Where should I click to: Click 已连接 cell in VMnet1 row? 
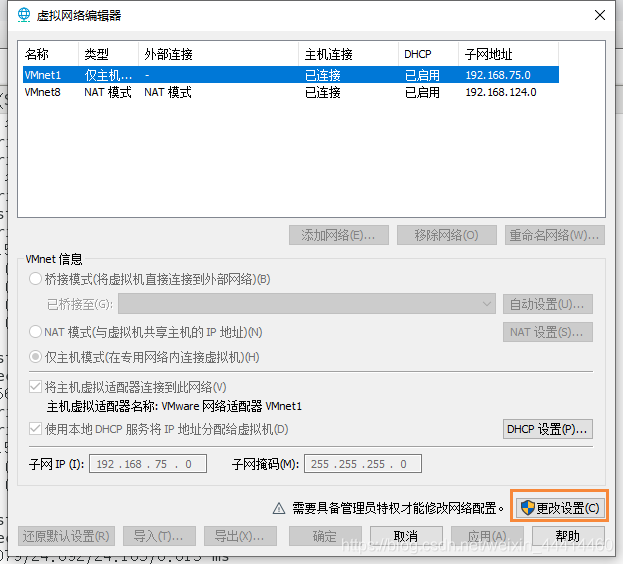(x=323, y=75)
